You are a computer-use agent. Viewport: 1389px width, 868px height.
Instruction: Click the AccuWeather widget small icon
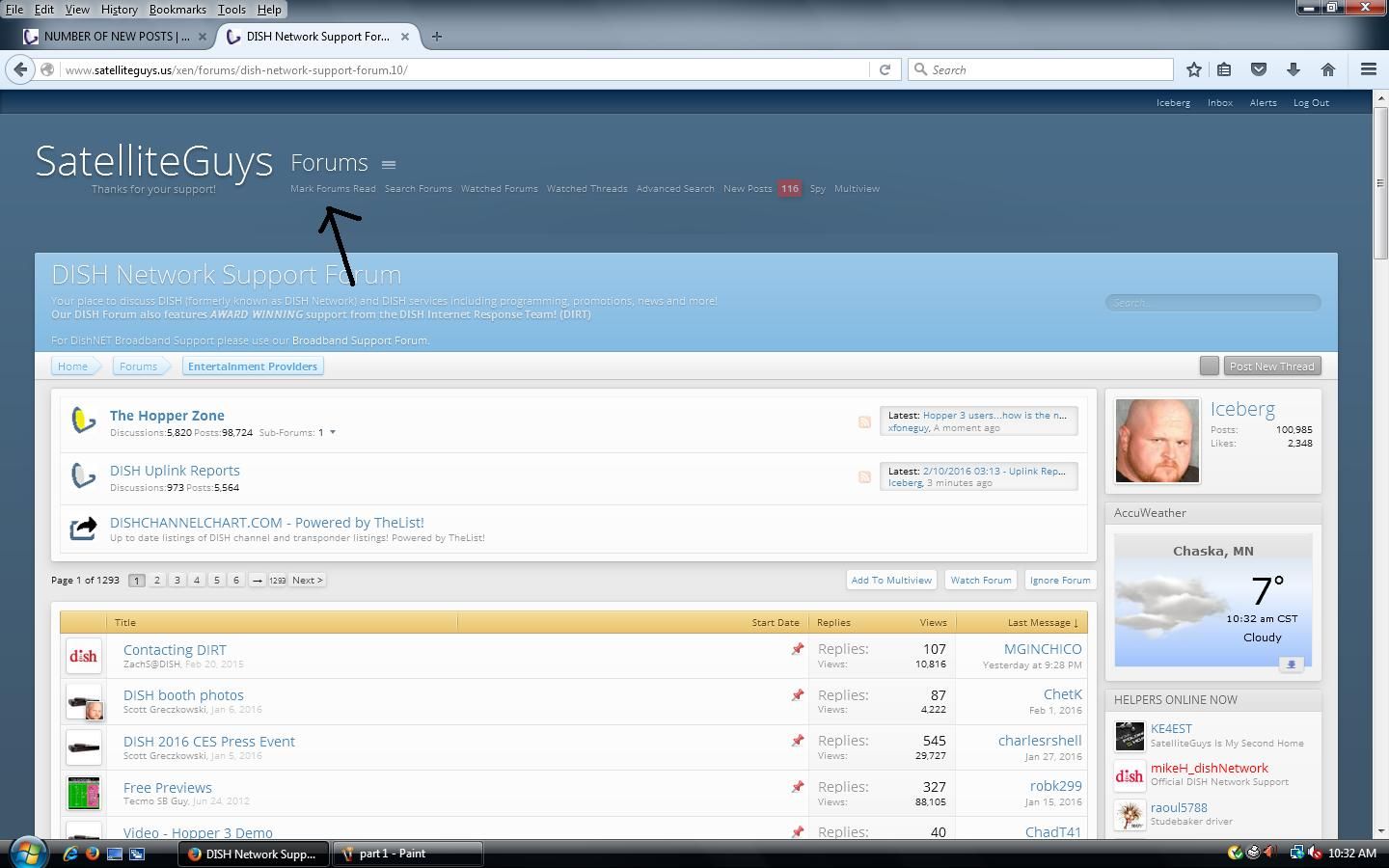[1292, 664]
